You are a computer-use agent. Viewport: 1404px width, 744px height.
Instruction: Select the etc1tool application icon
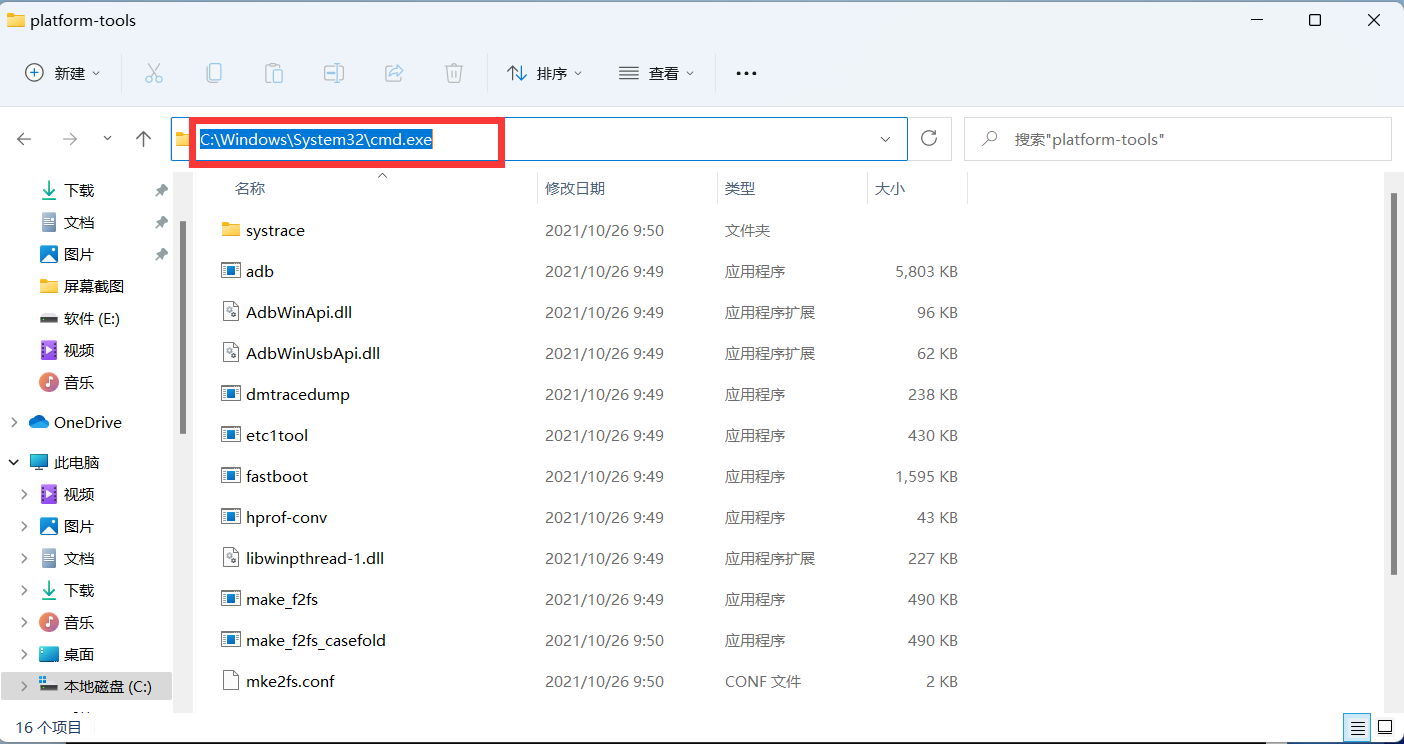click(x=231, y=435)
